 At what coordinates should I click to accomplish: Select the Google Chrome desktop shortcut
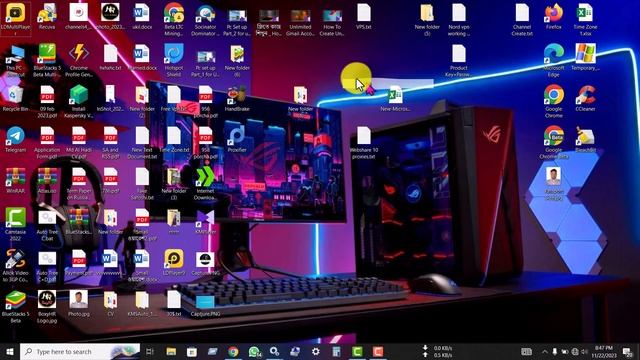[554, 101]
